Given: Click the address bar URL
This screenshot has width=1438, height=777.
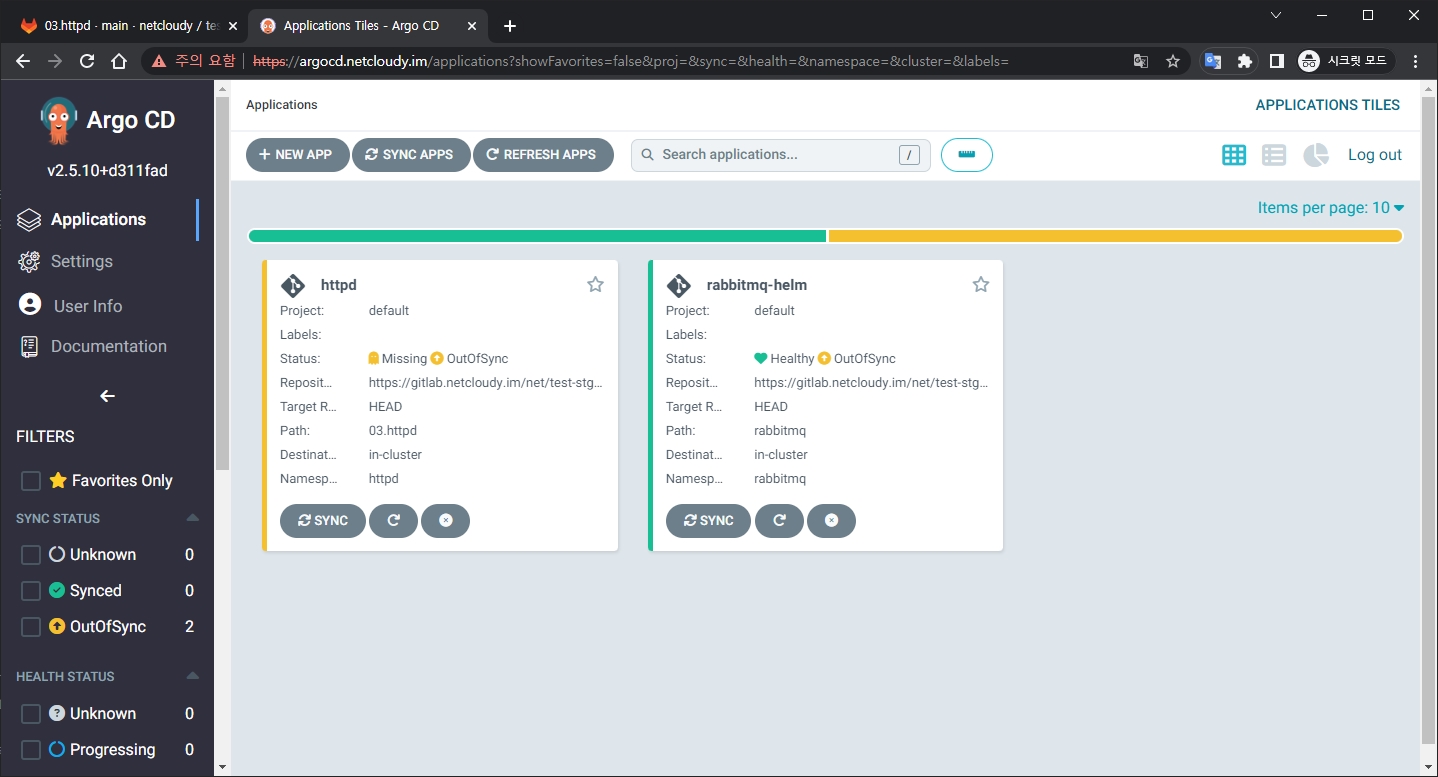Looking at the screenshot, I should tap(630, 61).
